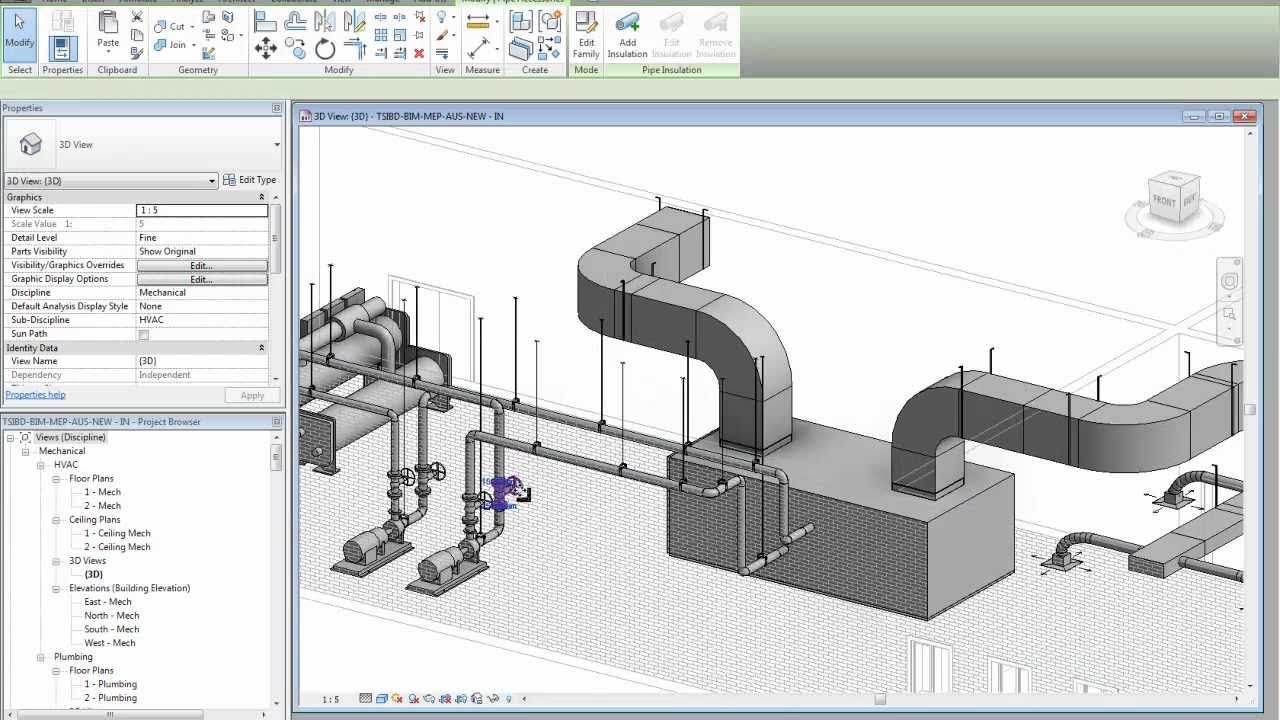Collapse the Identity Data properties section
The image size is (1280, 720).
coord(262,348)
